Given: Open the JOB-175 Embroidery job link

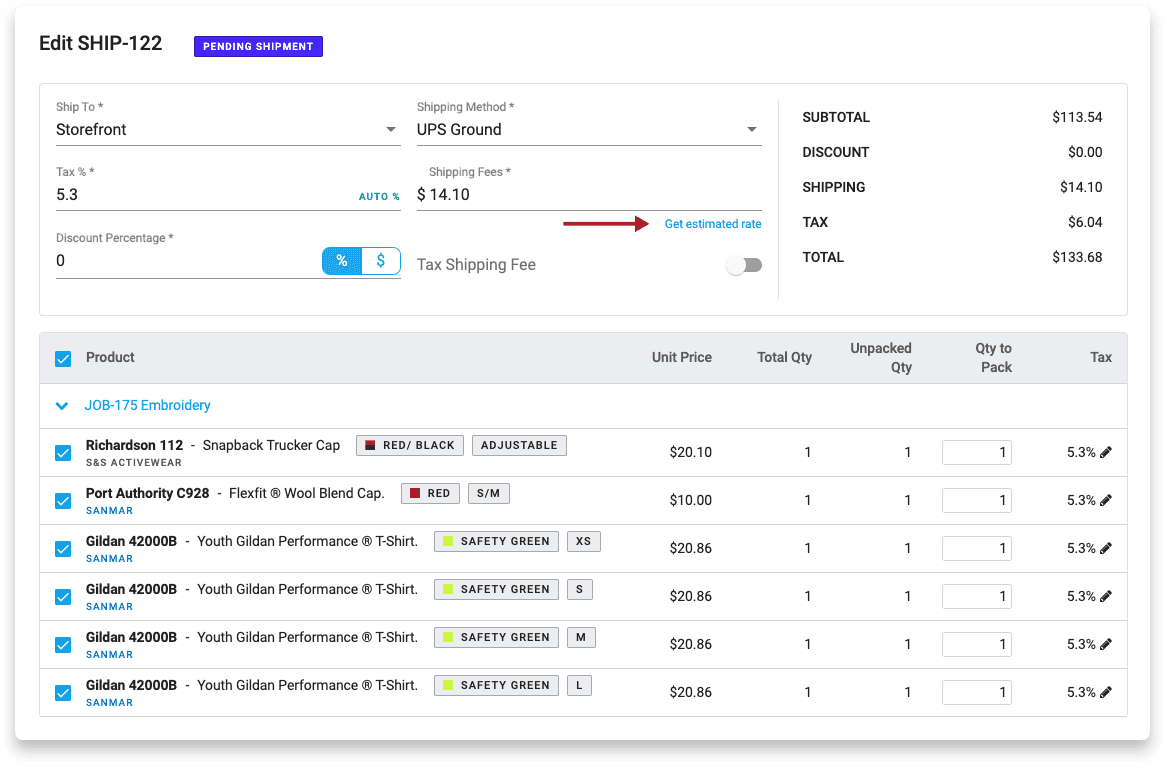Looking at the screenshot, I should 147,406.
